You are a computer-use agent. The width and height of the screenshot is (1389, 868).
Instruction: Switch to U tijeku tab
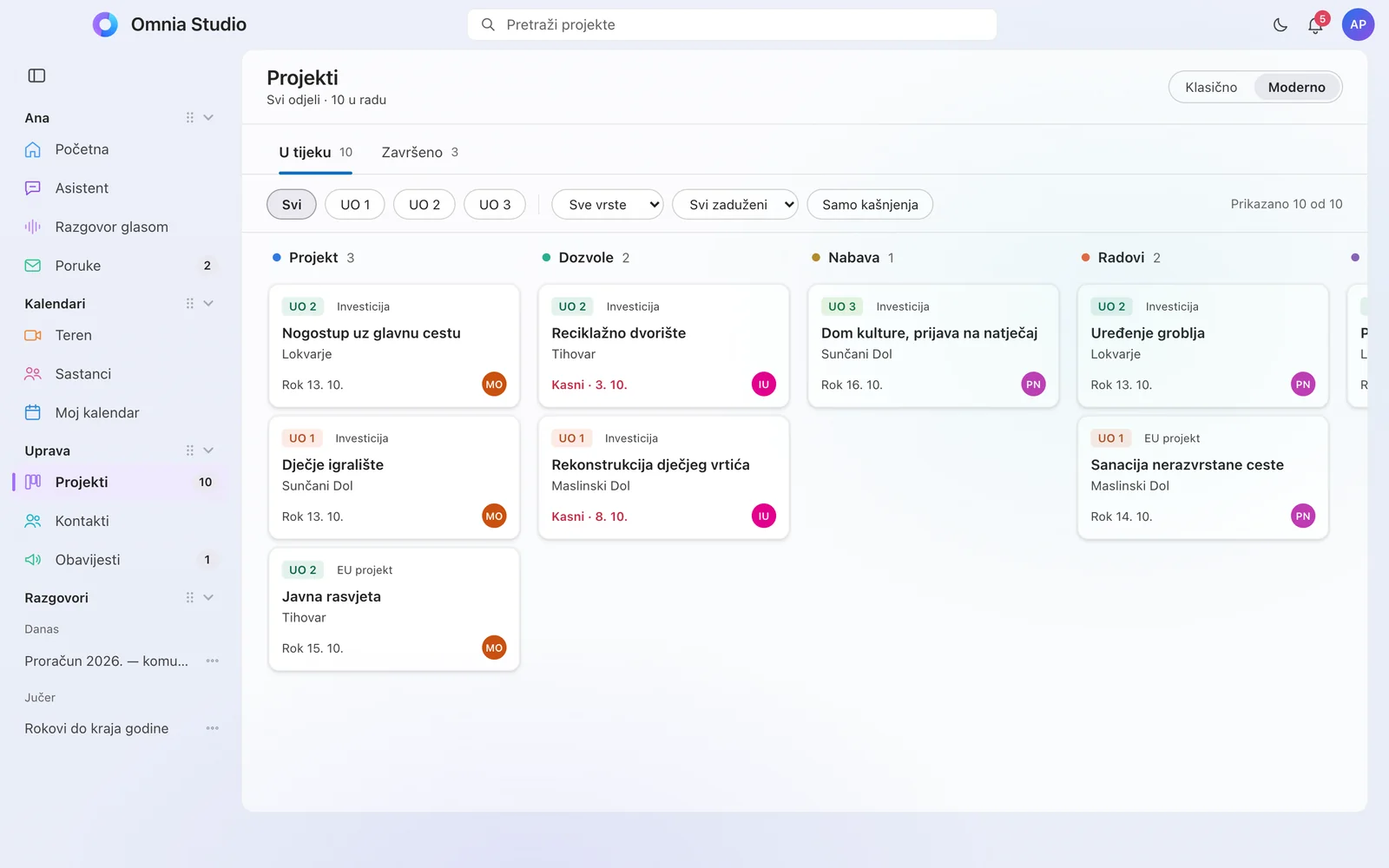click(315, 153)
